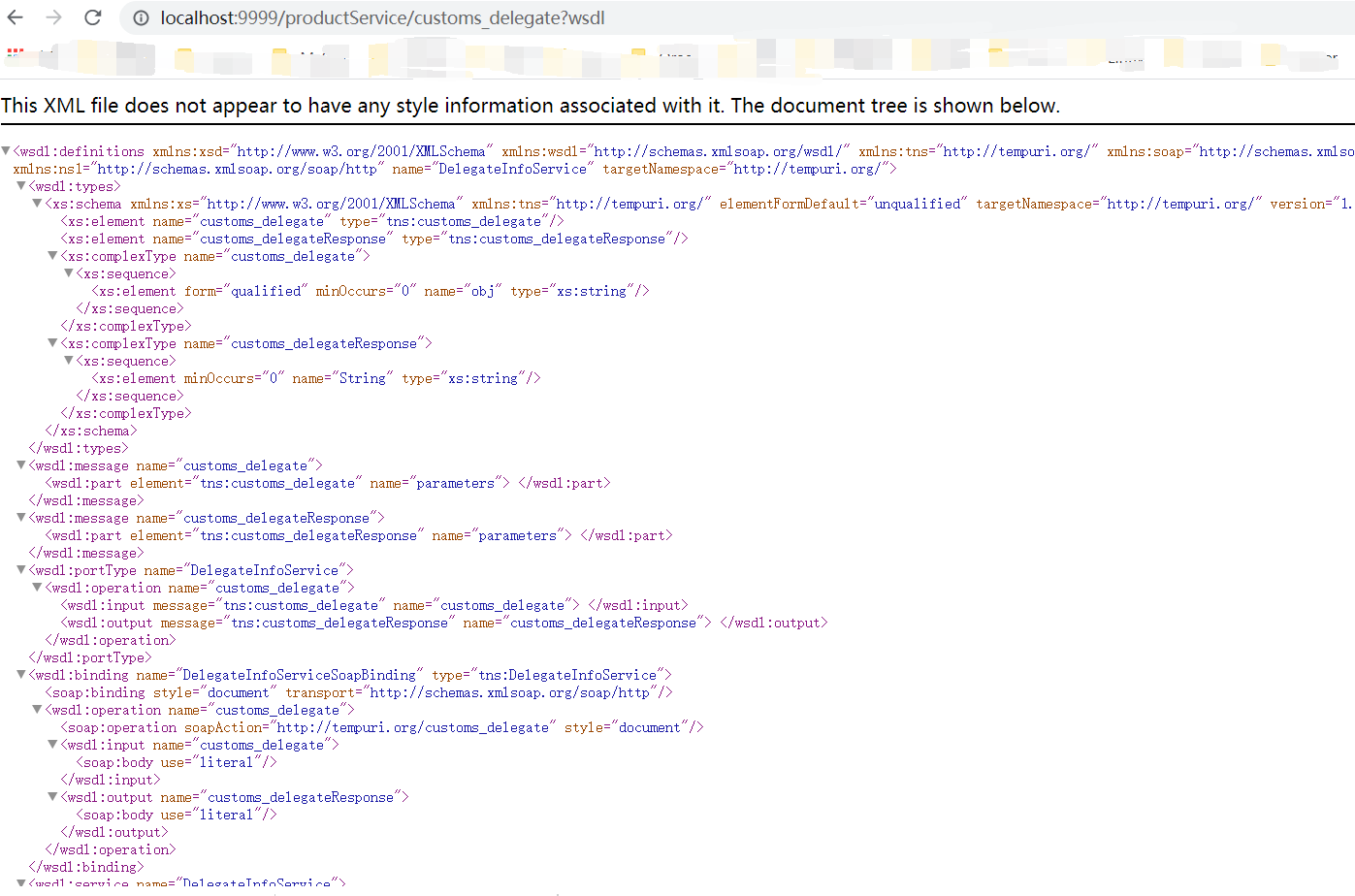The height and width of the screenshot is (896, 1355).
Task: Collapse the customs_delegateResponse complexType node
Action: pyautogui.click(x=51, y=342)
